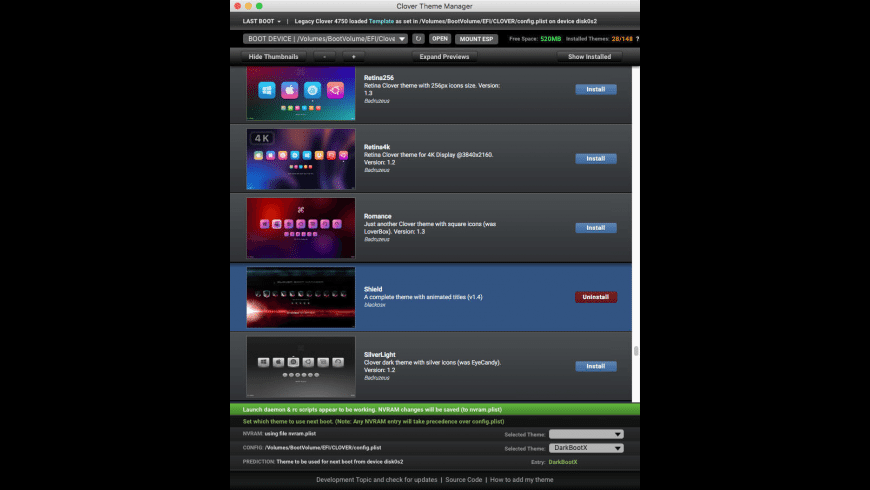Click the Shield theme title text
Viewport: 870px width, 490px height.
point(373,289)
